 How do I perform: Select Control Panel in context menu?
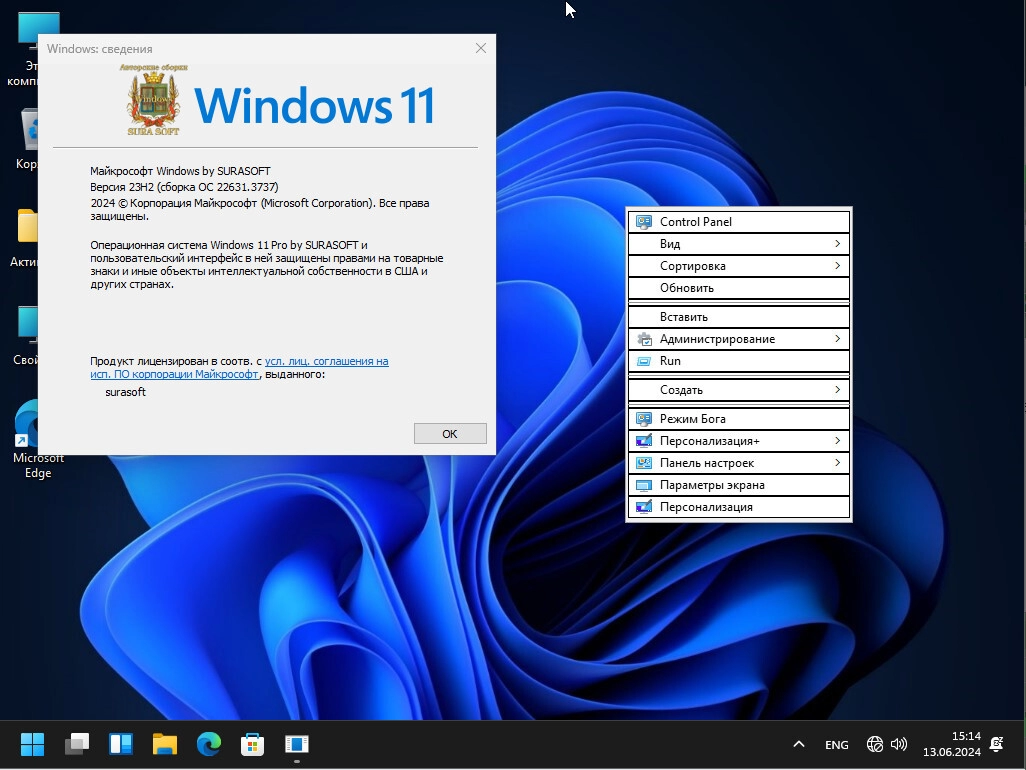[x=738, y=222]
